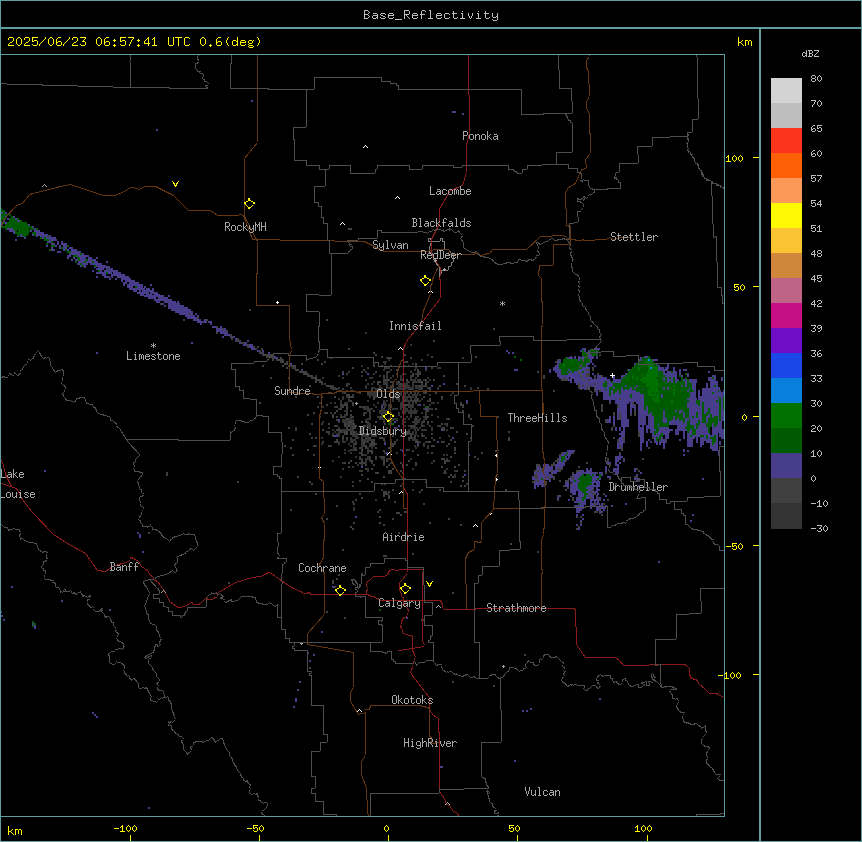Select the Okotoks label

click(x=412, y=700)
